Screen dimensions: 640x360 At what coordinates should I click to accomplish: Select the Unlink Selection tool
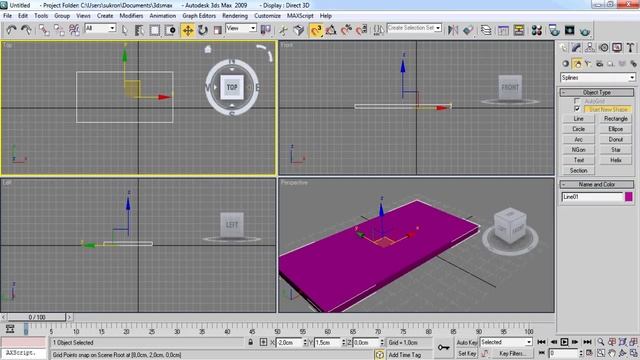coord(59,30)
